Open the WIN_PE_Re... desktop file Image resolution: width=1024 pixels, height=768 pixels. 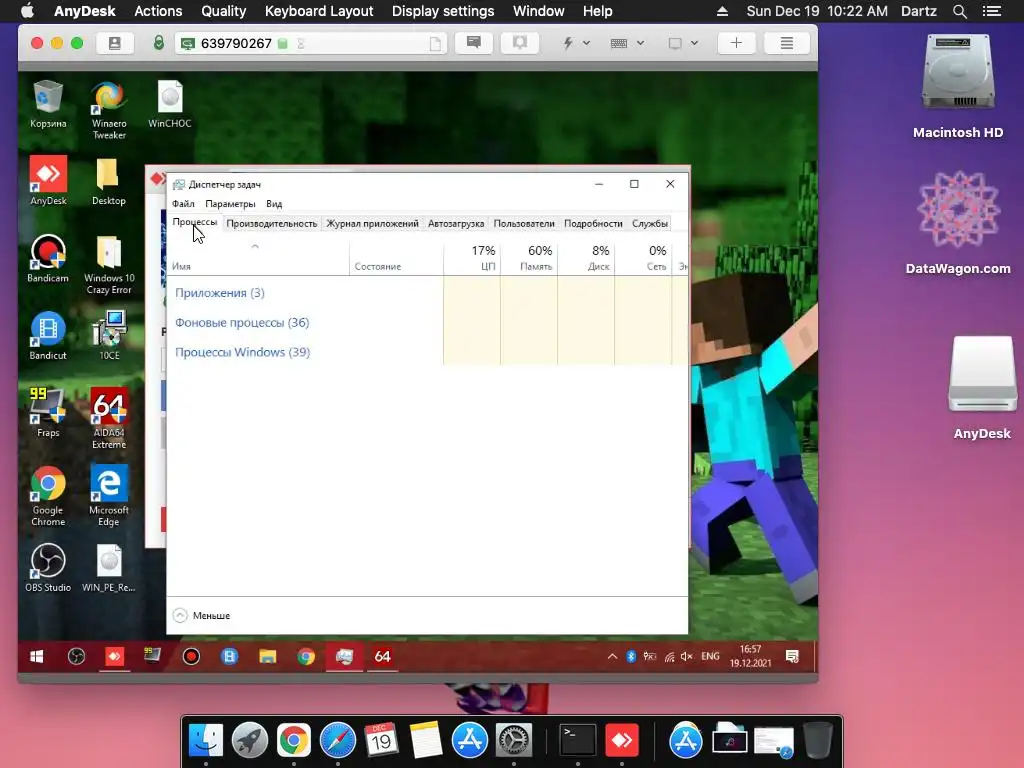(x=109, y=568)
